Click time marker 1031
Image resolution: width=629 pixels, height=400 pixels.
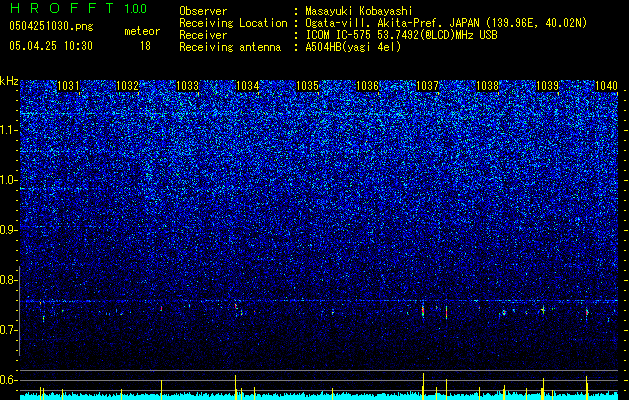[x=69, y=86]
